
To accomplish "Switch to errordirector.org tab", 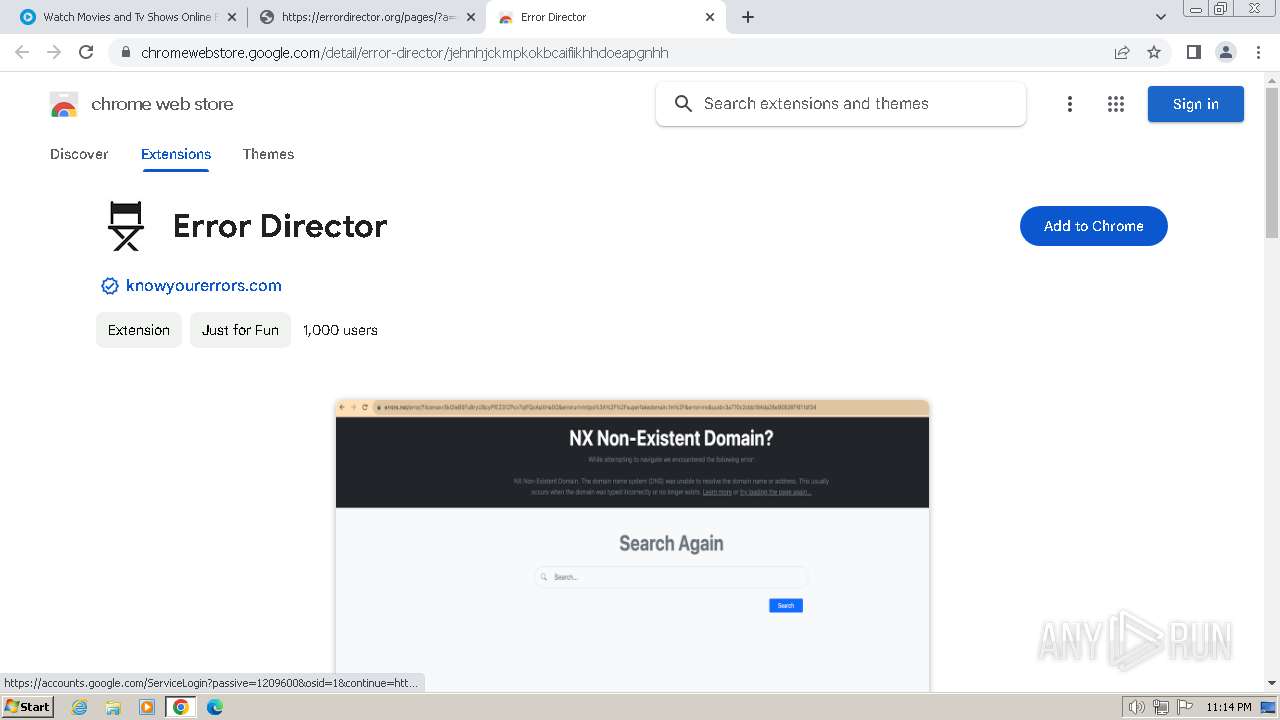I will 365,17.
